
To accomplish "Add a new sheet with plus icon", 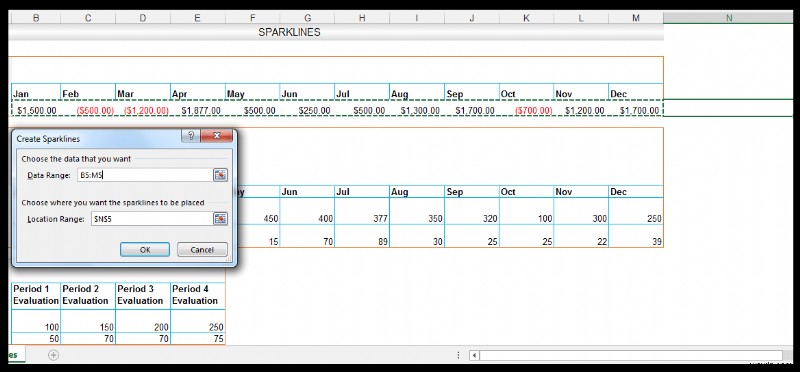I will coord(53,355).
